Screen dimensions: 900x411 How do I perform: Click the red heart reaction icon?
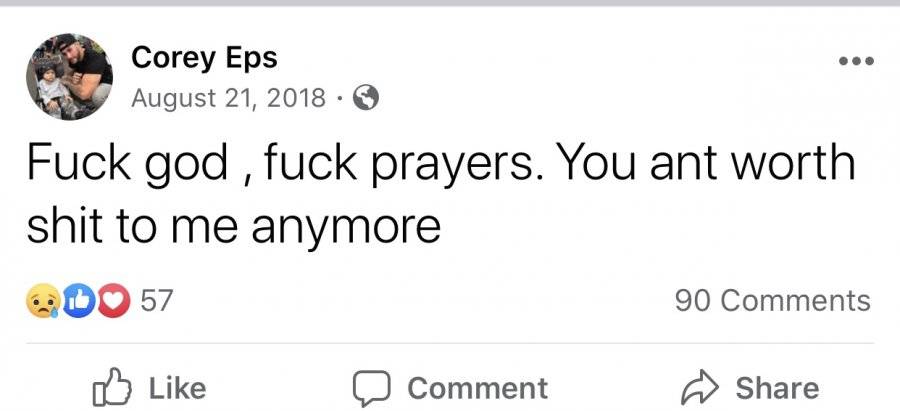pos(114,301)
